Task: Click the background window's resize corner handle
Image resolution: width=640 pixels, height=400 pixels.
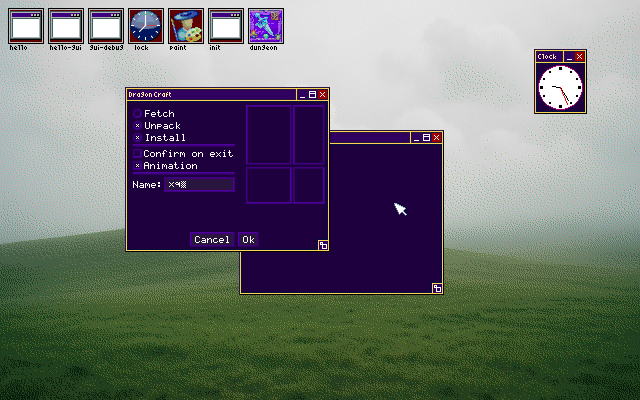Action: coord(437,288)
